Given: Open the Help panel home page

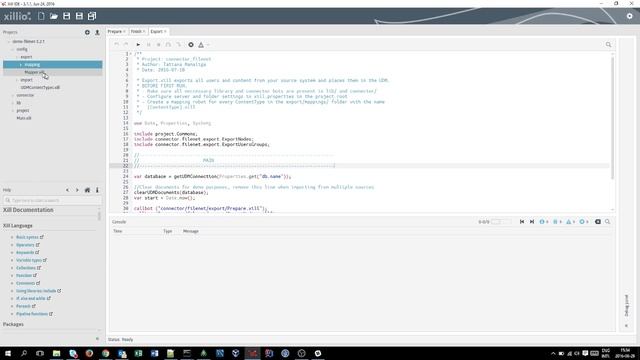Looking at the screenshot, I should (87, 190).
